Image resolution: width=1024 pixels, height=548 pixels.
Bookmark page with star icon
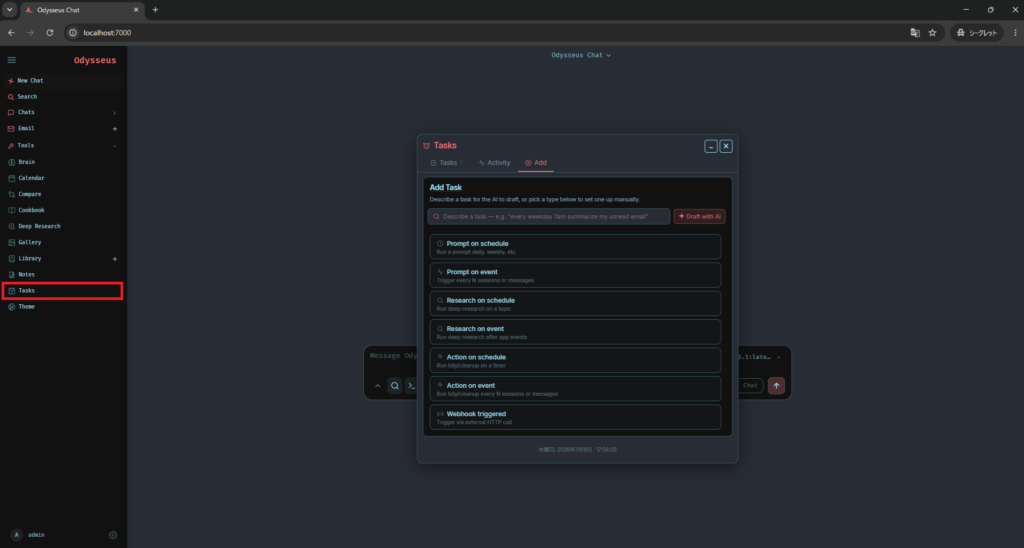click(x=933, y=33)
